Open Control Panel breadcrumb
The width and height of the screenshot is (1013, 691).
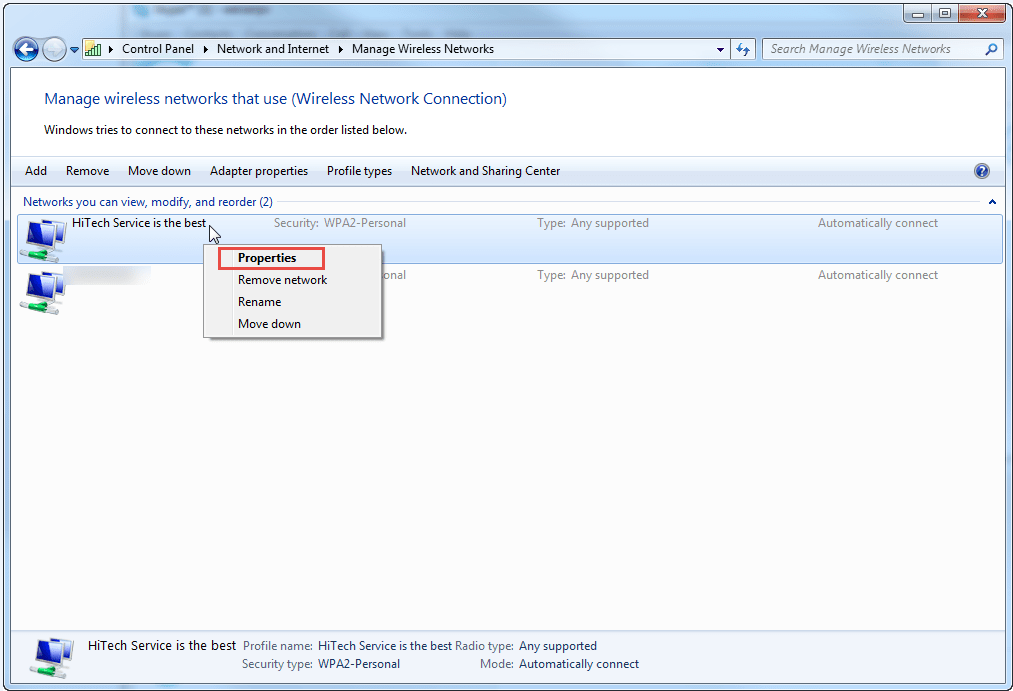pos(158,49)
